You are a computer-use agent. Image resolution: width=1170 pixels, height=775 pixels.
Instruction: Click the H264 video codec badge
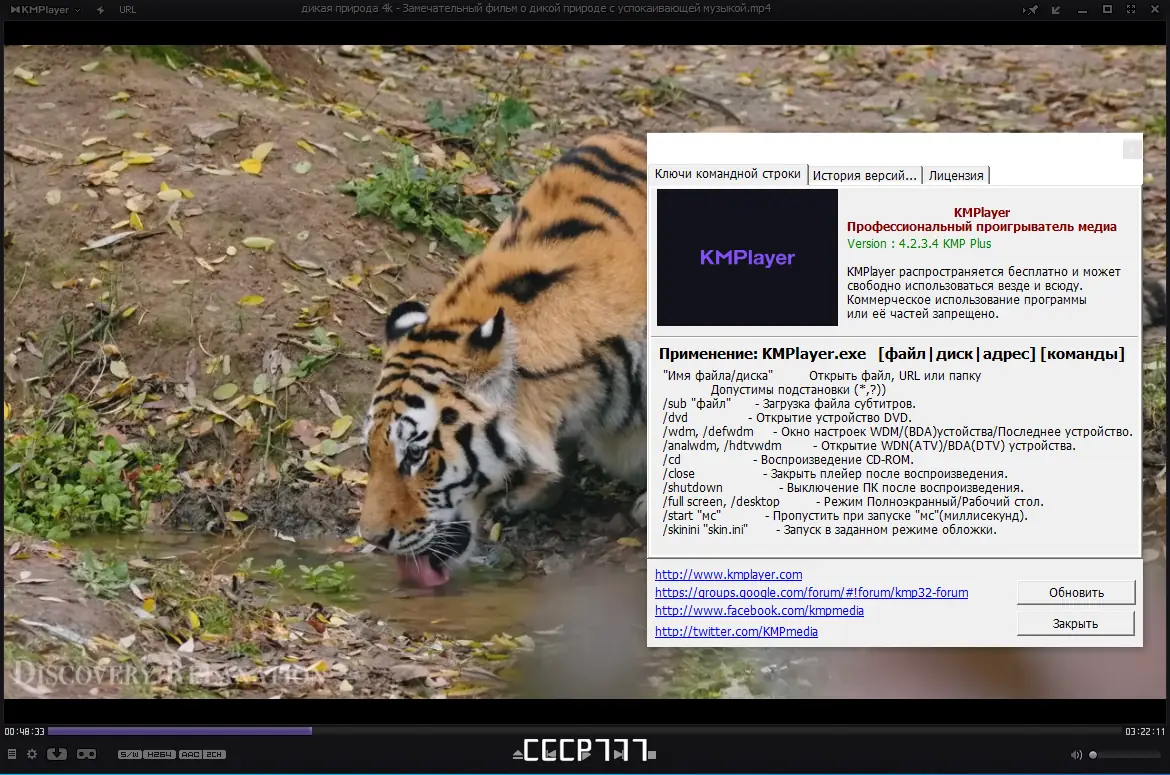(x=160, y=754)
